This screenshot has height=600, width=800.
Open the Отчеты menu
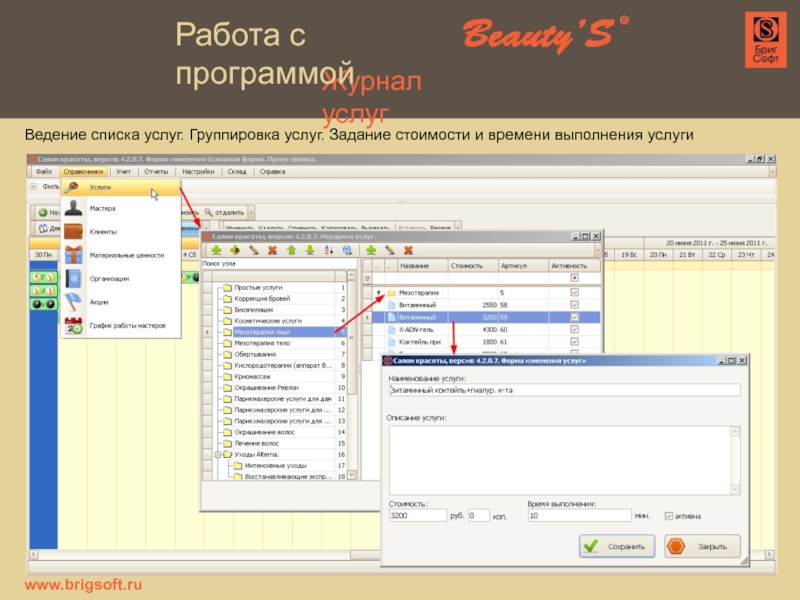point(156,172)
